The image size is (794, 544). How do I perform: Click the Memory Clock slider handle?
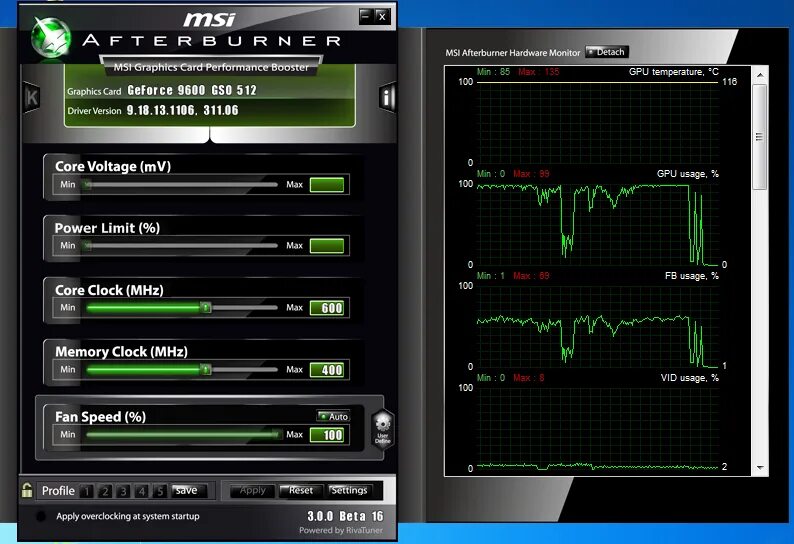(x=205, y=369)
